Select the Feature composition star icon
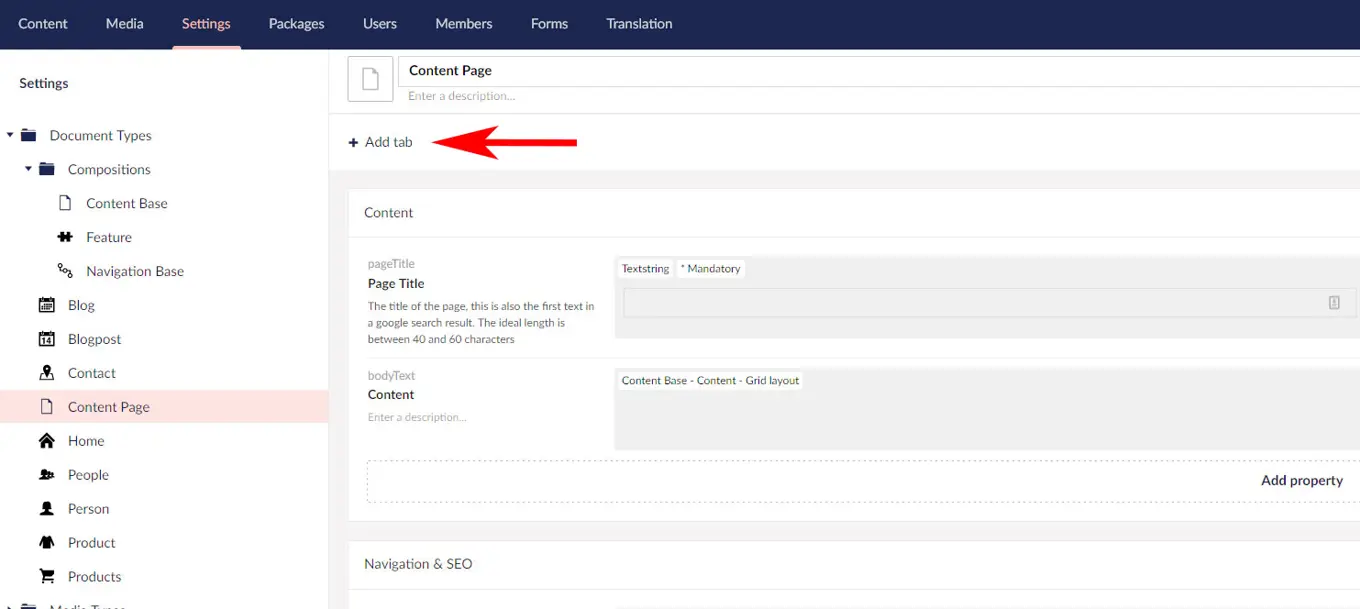This screenshot has width=1360, height=609. pos(63,237)
